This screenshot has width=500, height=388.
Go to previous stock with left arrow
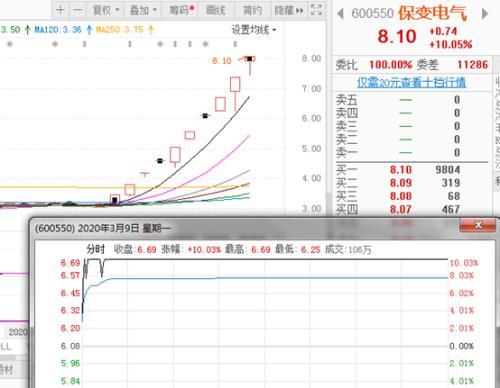[x=340, y=14]
